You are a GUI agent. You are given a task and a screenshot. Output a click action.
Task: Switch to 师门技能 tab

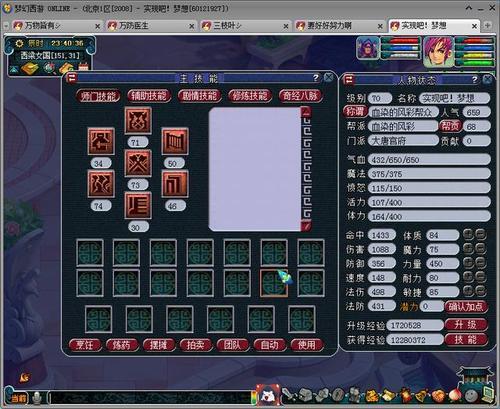click(98, 96)
